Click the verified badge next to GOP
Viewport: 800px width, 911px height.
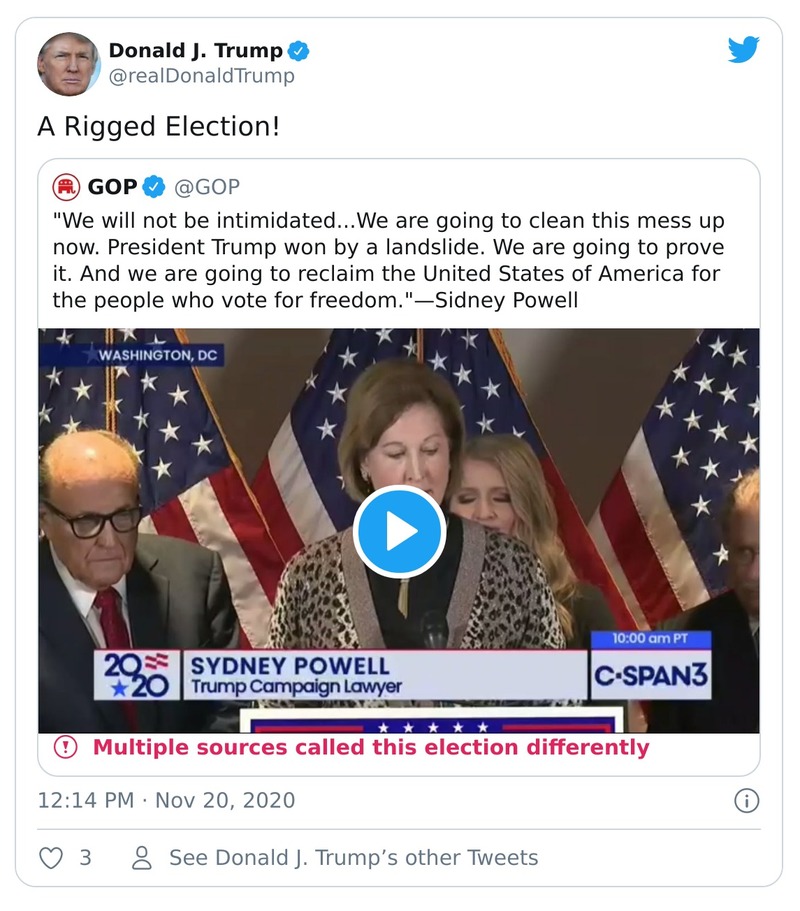(153, 187)
